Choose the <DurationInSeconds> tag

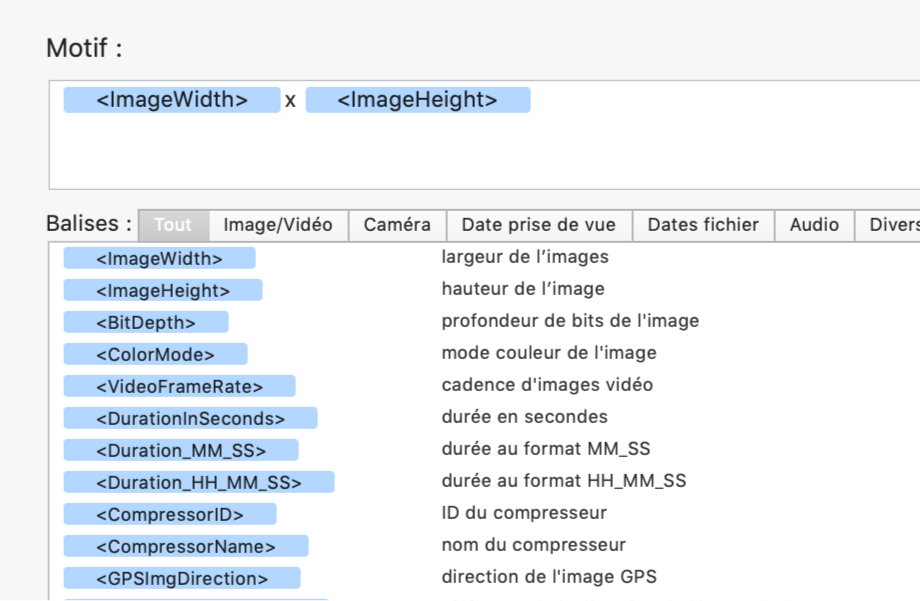coord(190,419)
